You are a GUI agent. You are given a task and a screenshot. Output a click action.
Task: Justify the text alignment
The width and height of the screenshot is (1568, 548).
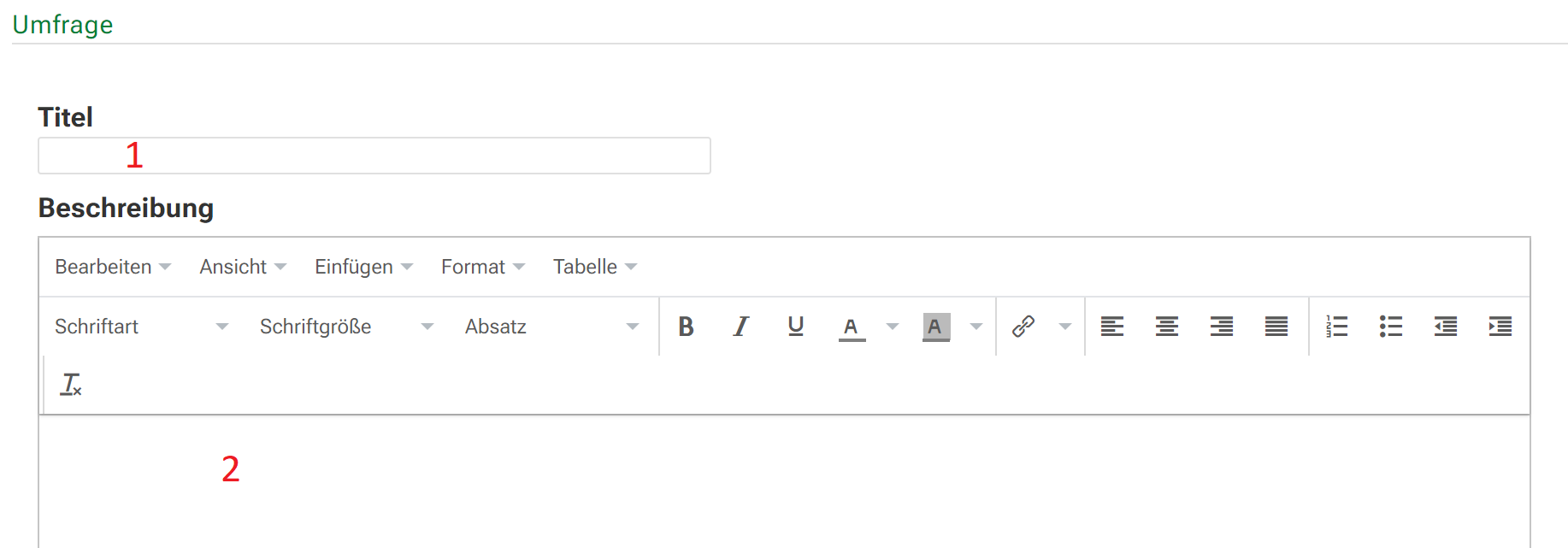1276,327
